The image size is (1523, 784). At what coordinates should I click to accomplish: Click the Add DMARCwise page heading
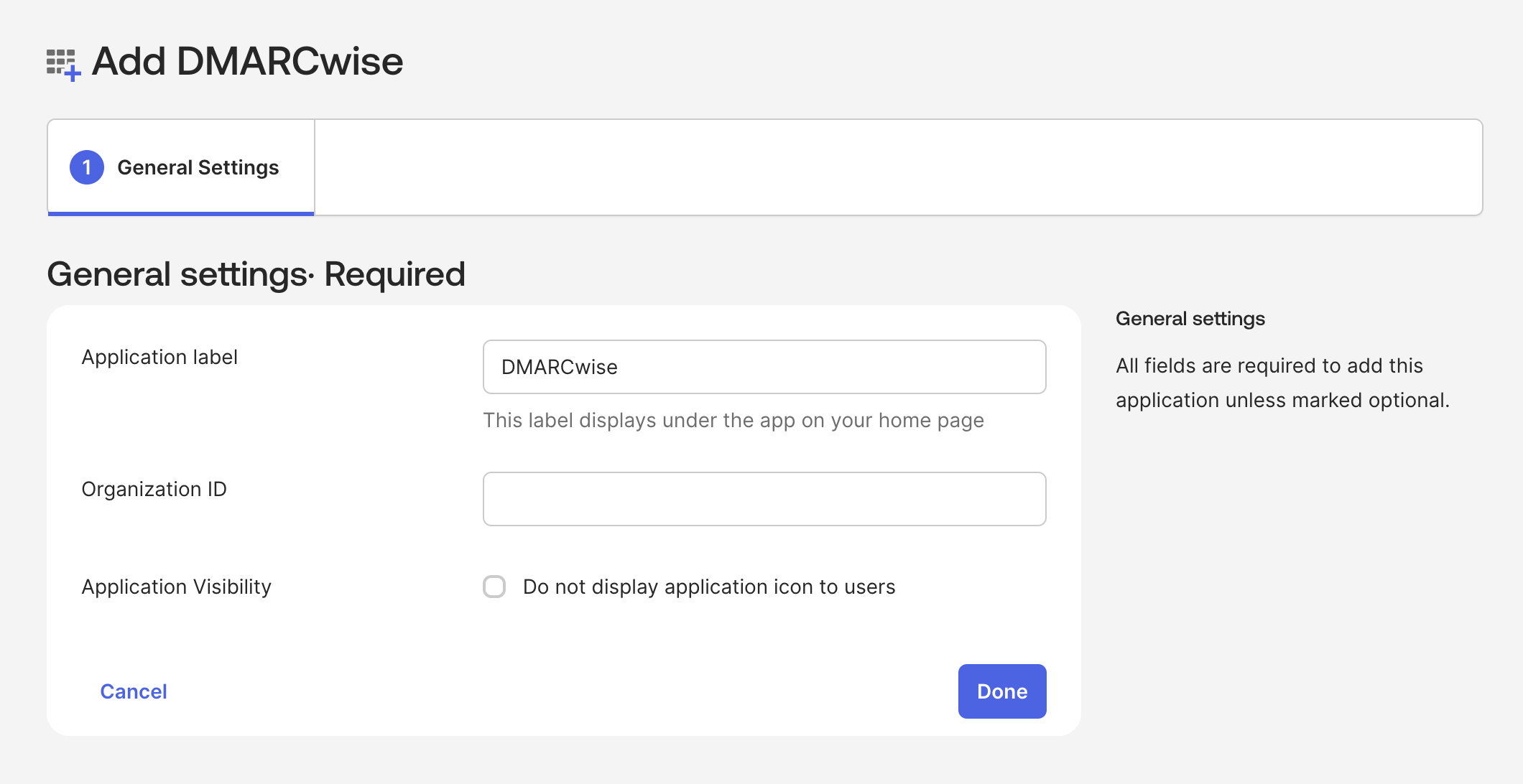point(247,62)
